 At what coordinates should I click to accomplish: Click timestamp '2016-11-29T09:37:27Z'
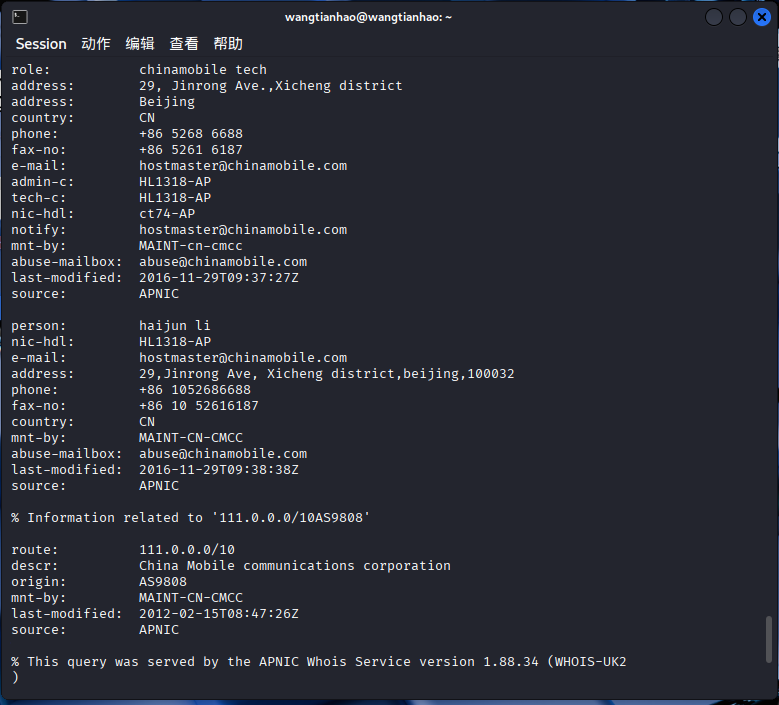[x=219, y=277]
